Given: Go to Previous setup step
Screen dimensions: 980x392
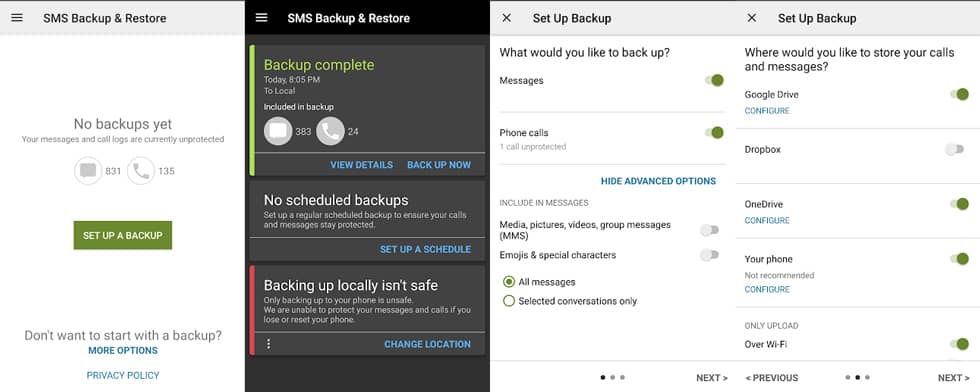Looking at the screenshot, I should pos(772,378).
